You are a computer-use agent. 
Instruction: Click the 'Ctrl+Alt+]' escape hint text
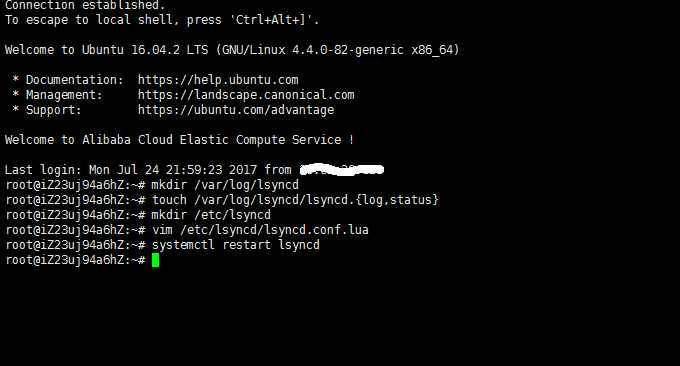pyautogui.click(x=275, y=20)
